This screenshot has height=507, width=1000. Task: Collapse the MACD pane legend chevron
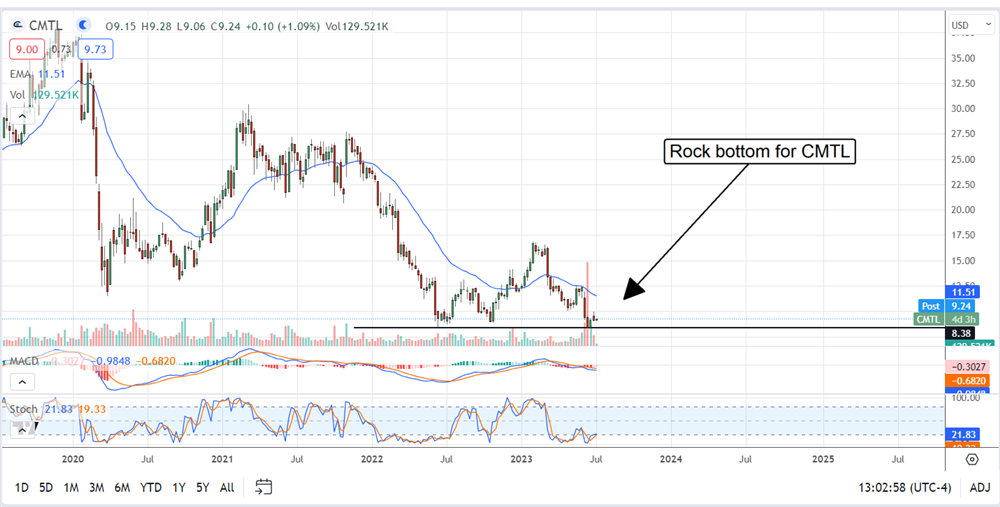[x=22, y=382]
